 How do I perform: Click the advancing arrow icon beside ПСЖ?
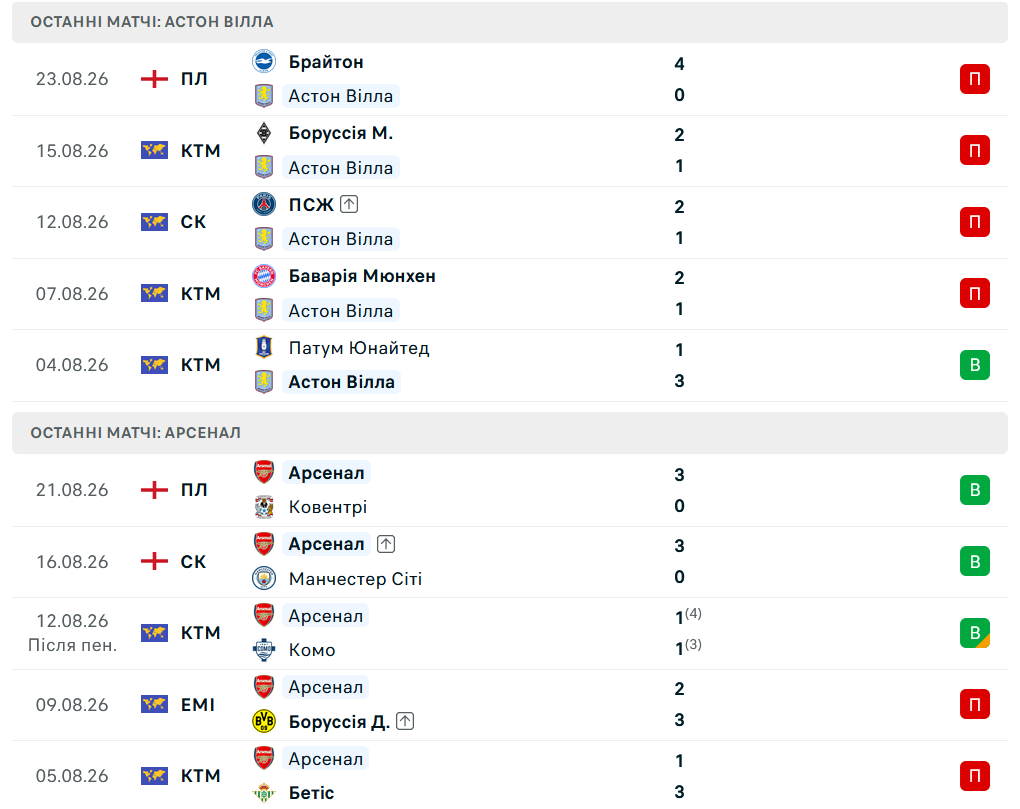[349, 204]
